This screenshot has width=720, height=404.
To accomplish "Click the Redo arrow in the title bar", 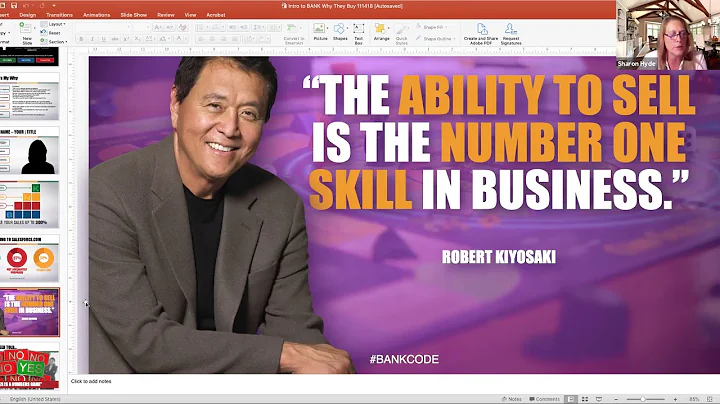I will coord(42,6).
